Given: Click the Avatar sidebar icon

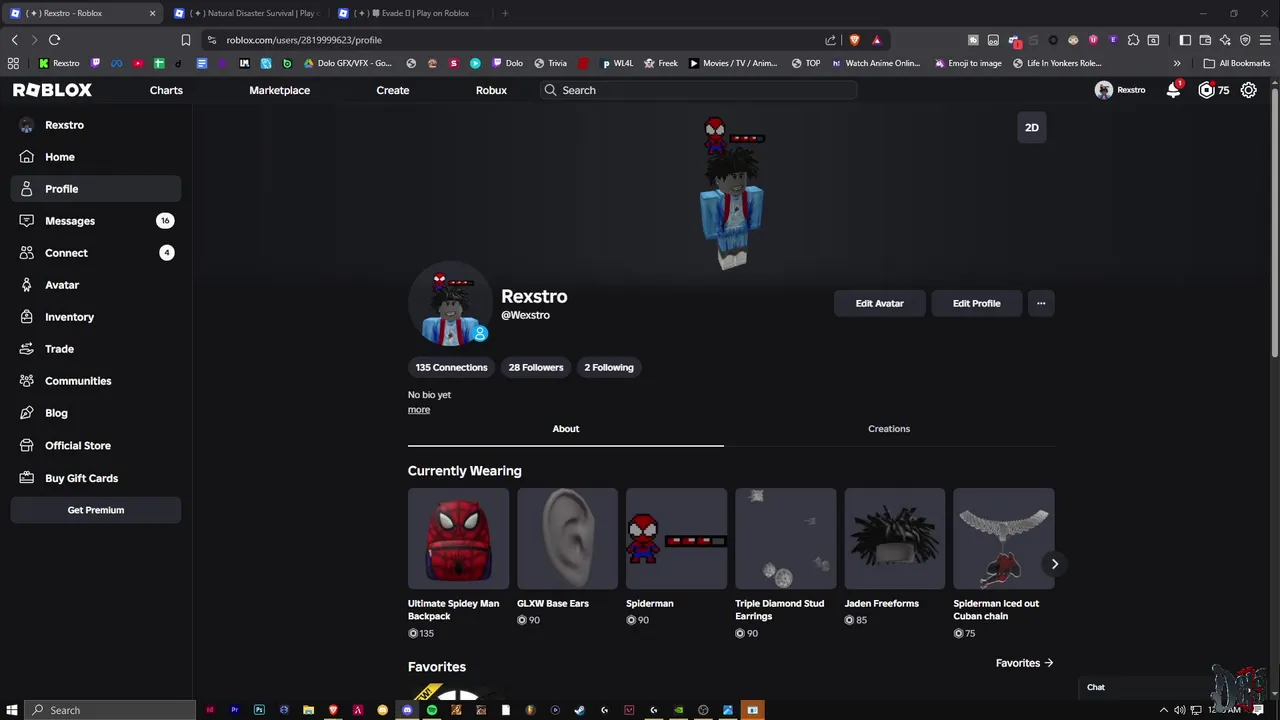Looking at the screenshot, I should 27,285.
